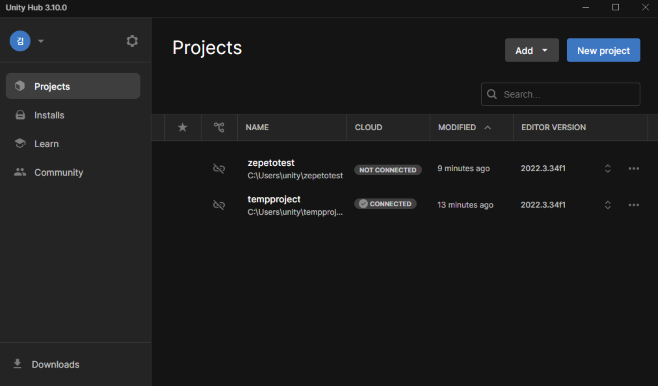Open the Learn section
658x386 pixels.
[x=73, y=143]
